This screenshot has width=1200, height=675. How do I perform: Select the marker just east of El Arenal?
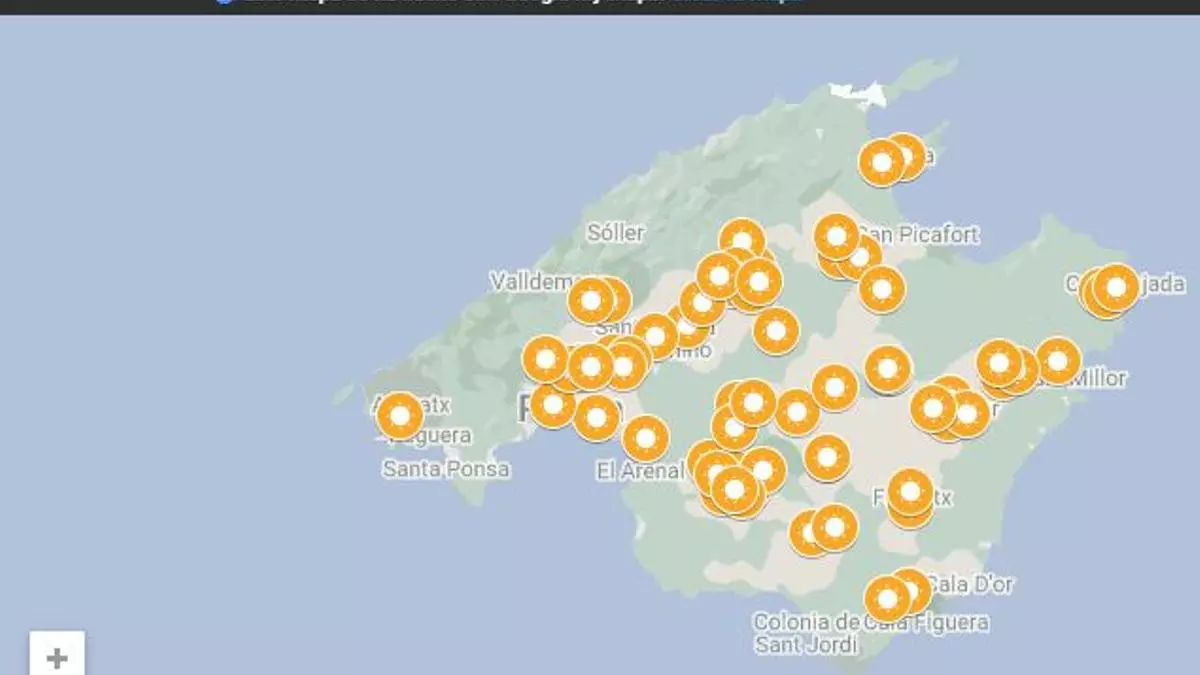tap(646, 438)
